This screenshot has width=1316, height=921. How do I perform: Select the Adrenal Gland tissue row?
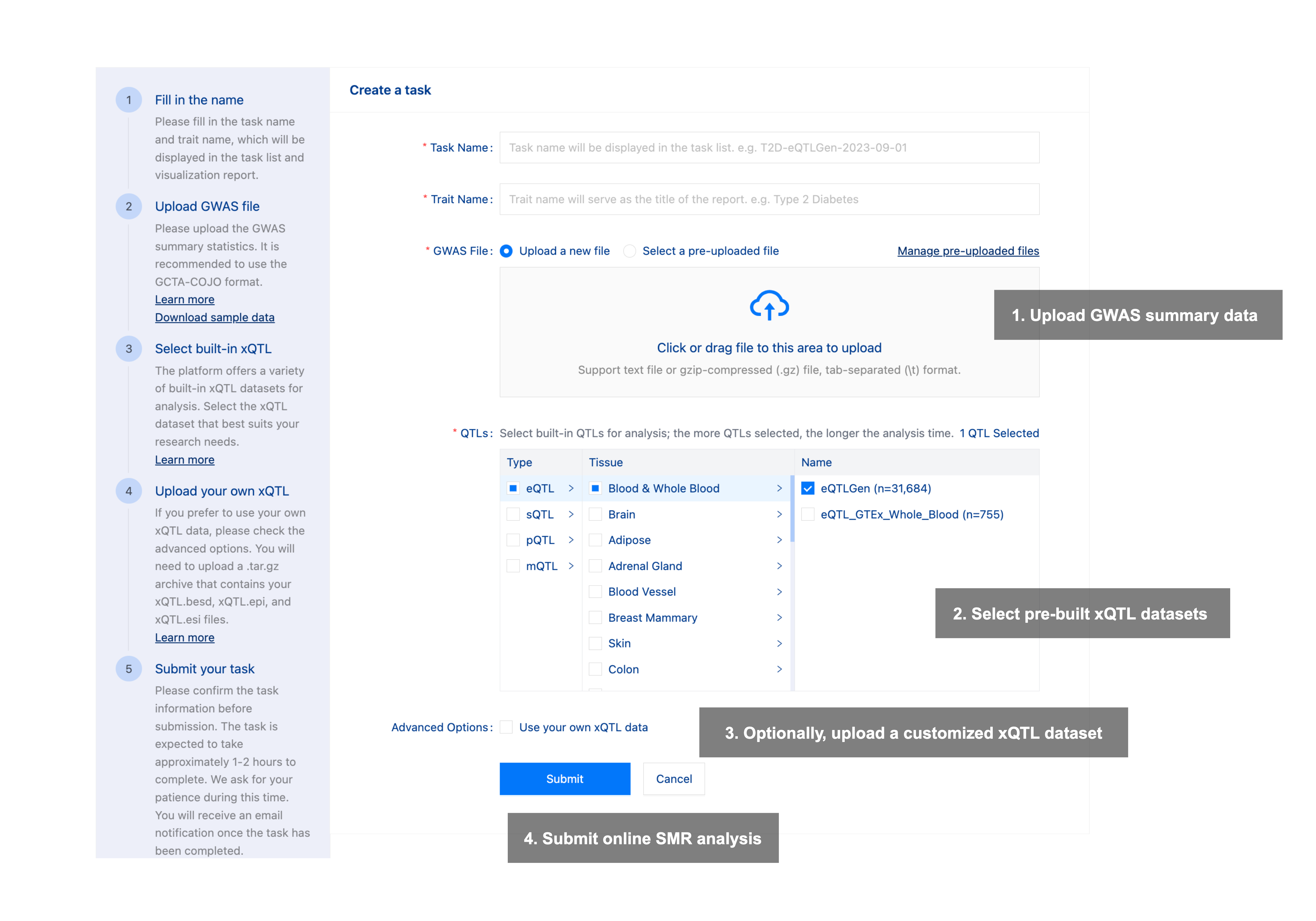(645, 566)
